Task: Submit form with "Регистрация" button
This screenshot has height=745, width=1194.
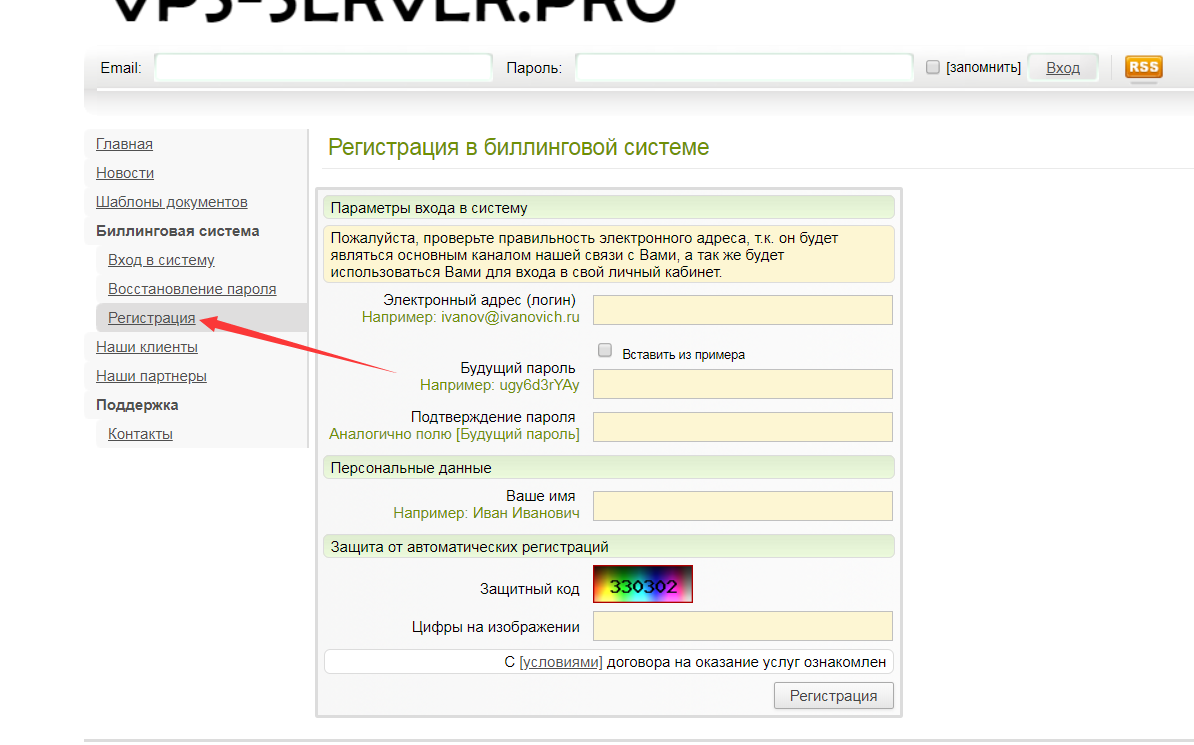Action: click(x=833, y=696)
